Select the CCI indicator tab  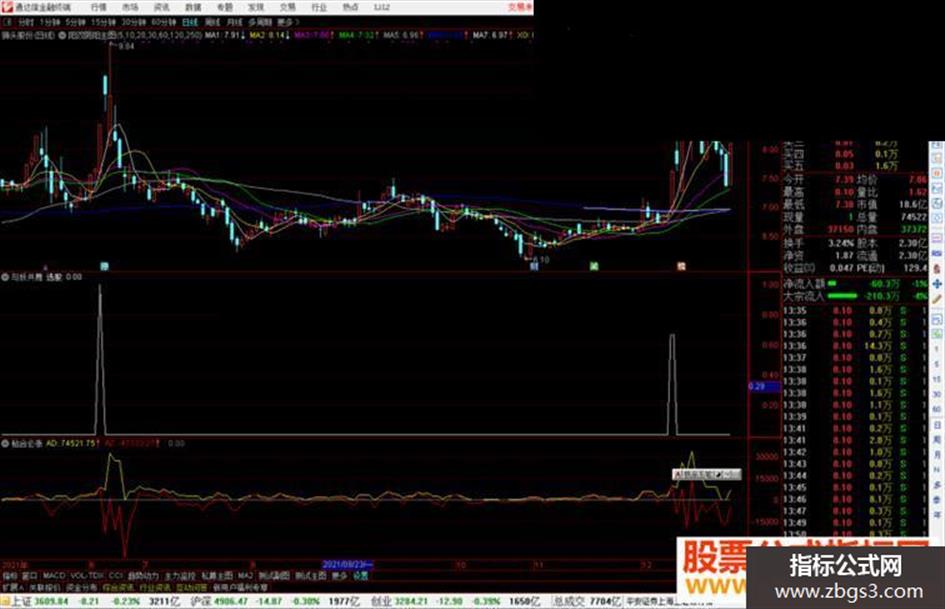(x=115, y=576)
